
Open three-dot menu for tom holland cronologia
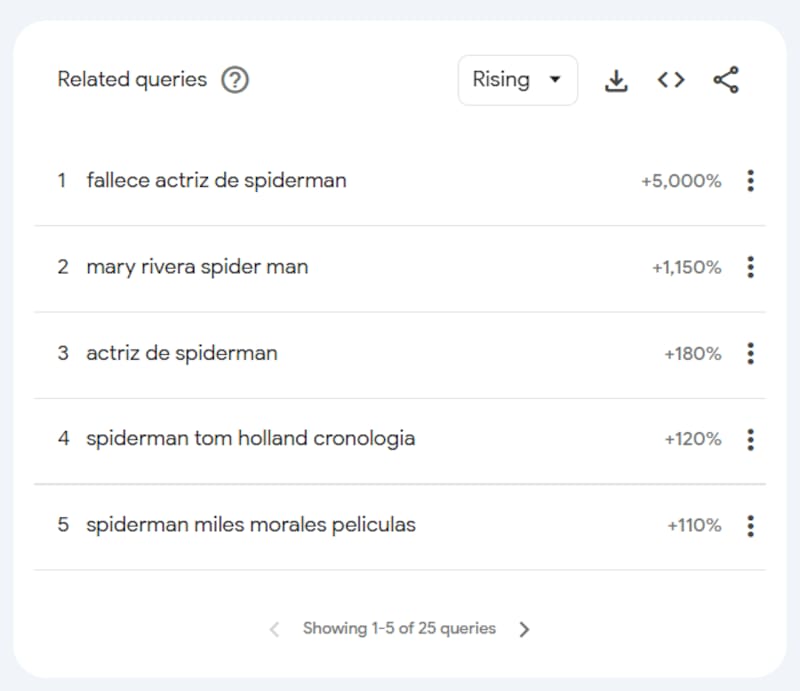coord(751,439)
